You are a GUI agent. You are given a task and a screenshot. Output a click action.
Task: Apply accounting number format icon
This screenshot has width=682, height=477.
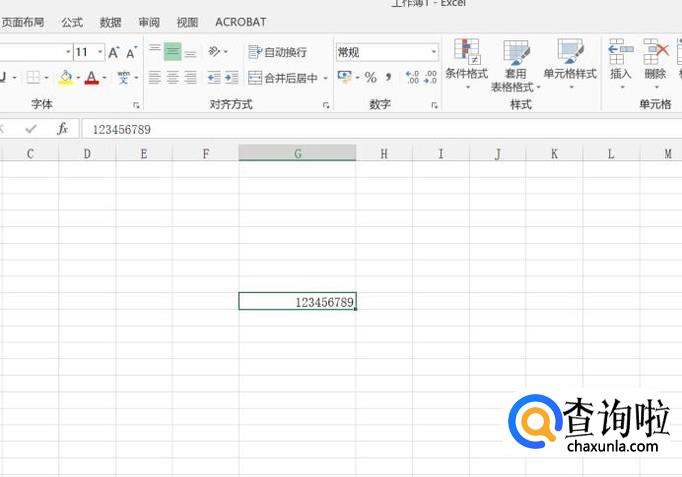pyautogui.click(x=344, y=77)
